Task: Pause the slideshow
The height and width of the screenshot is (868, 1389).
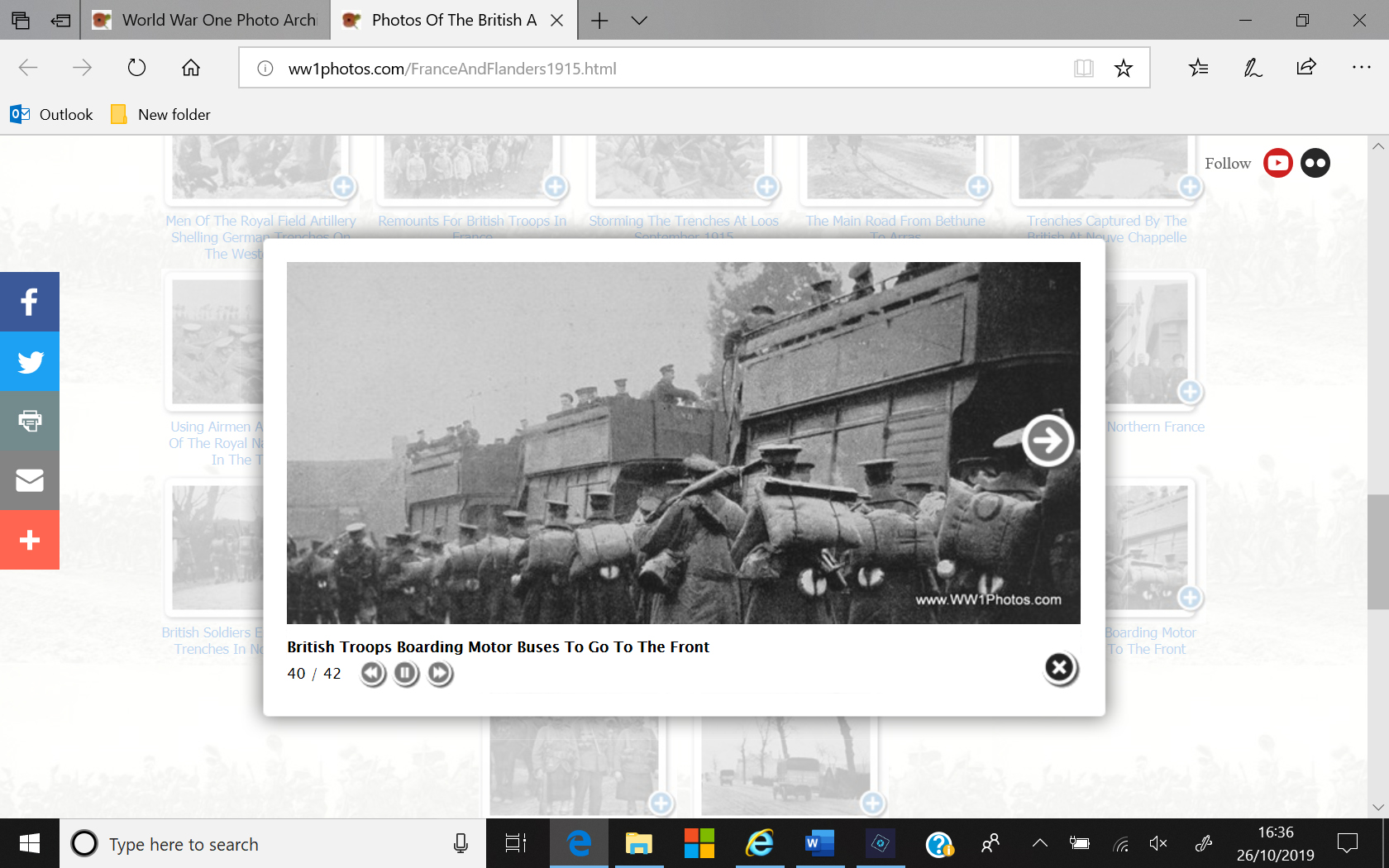Action: coord(406,674)
